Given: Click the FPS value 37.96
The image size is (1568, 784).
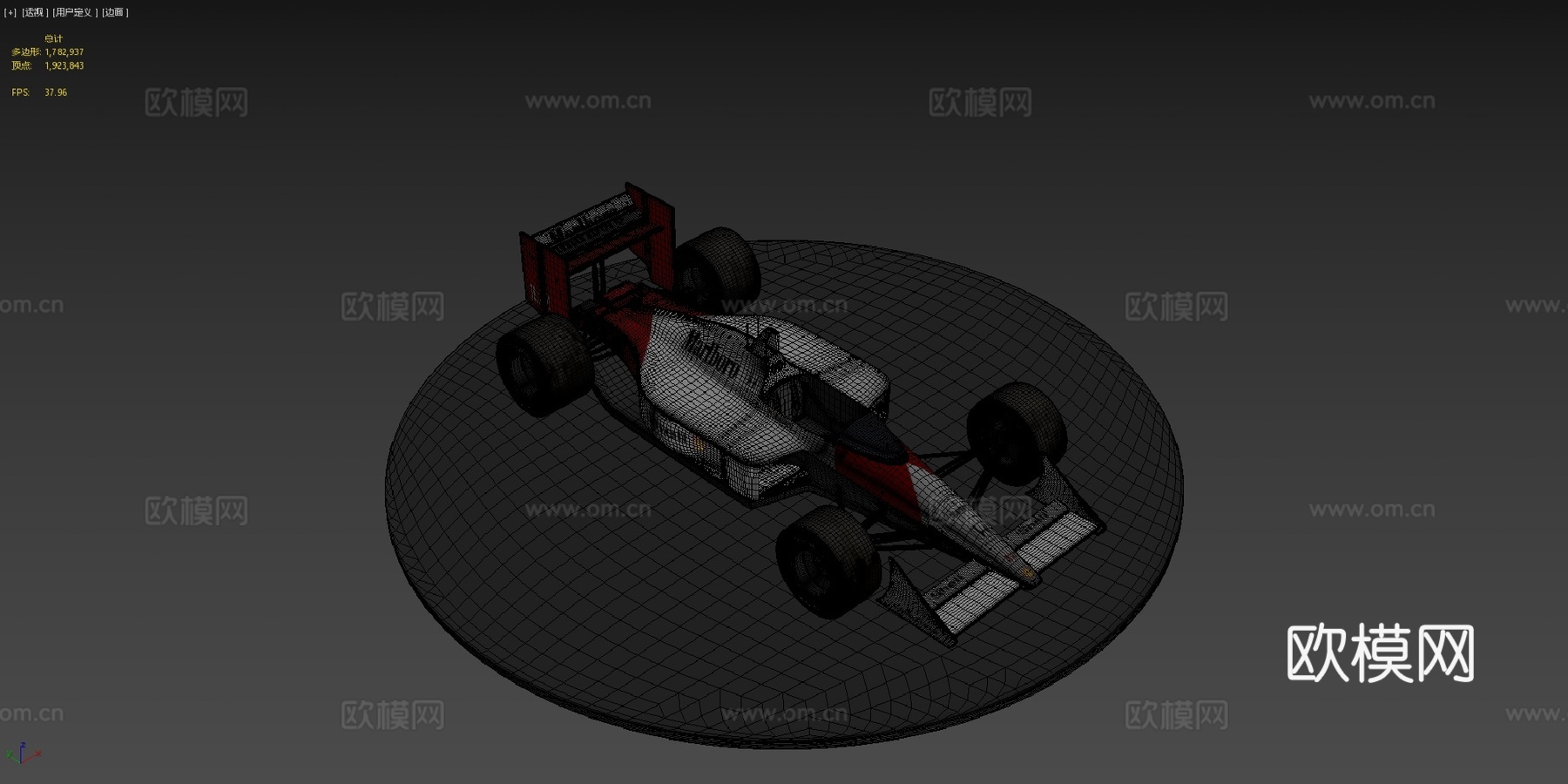Looking at the screenshot, I should (56, 92).
